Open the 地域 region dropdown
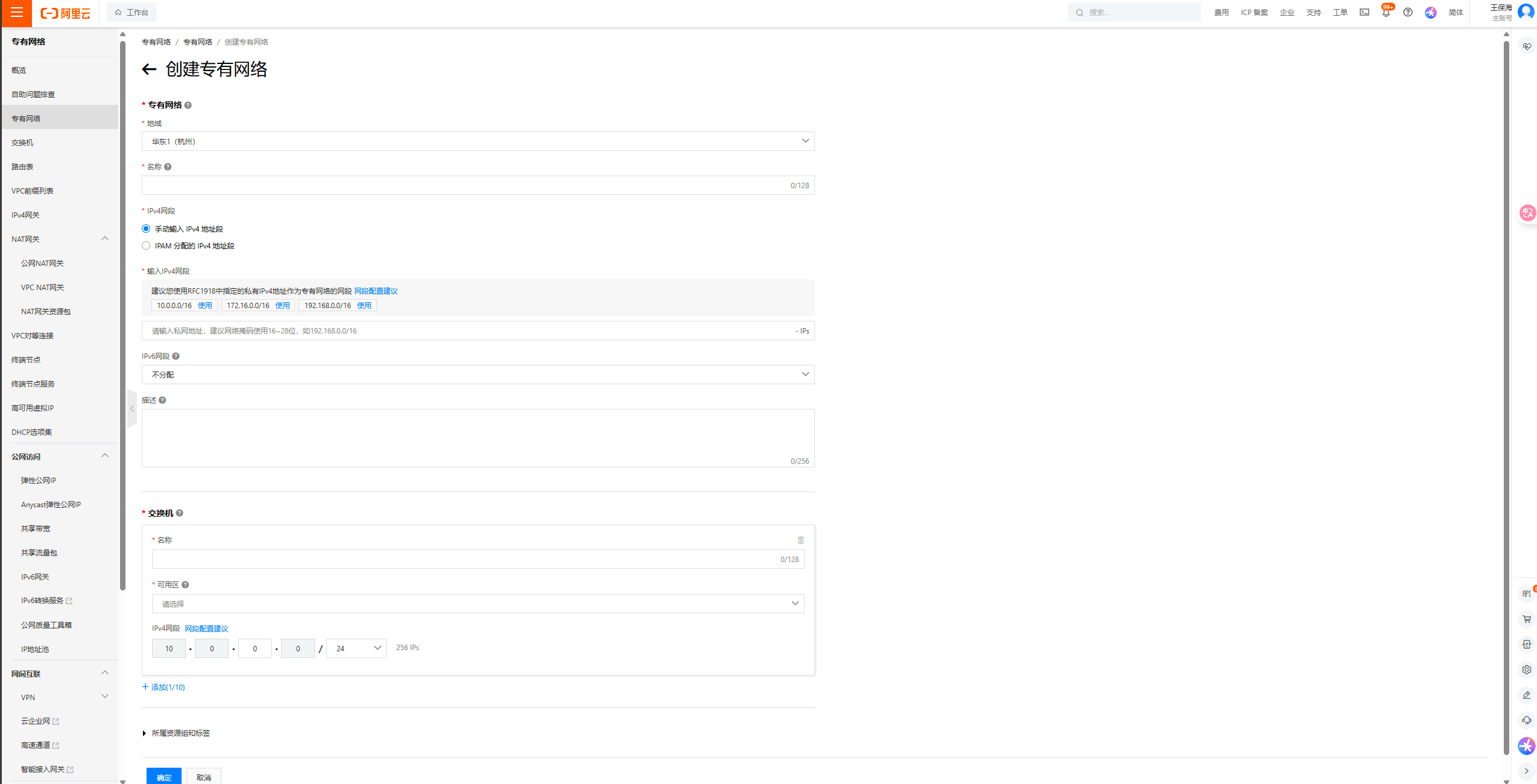The image size is (1537, 784). 478,141
